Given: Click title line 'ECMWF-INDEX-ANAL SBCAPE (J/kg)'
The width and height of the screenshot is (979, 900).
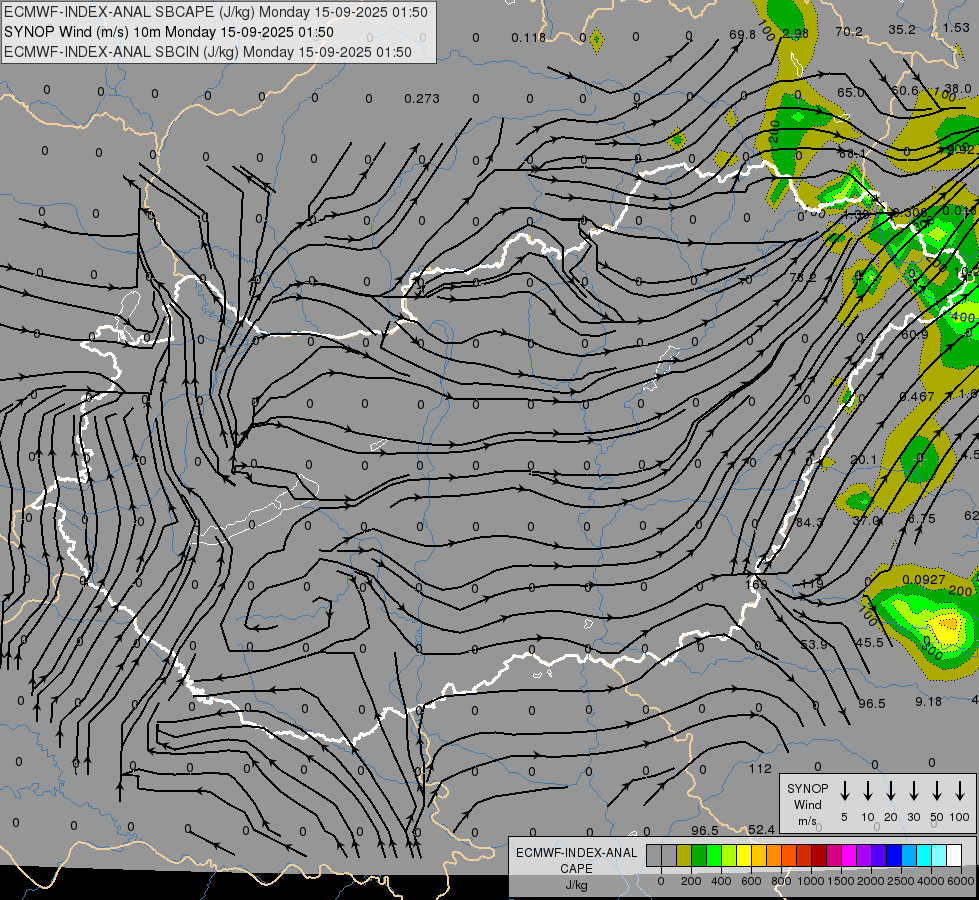Looking at the screenshot, I should [216, 12].
